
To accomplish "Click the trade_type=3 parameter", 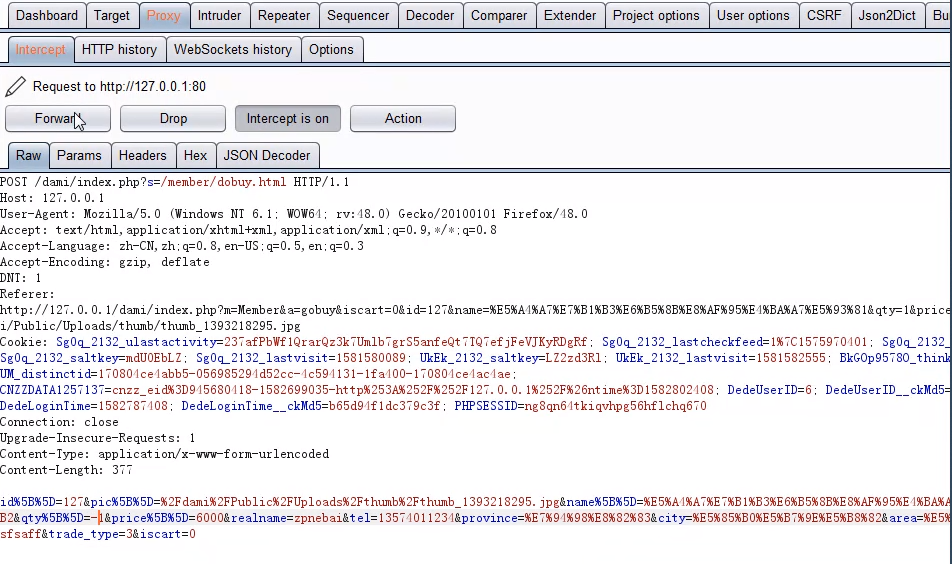I will click(x=90, y=534).
